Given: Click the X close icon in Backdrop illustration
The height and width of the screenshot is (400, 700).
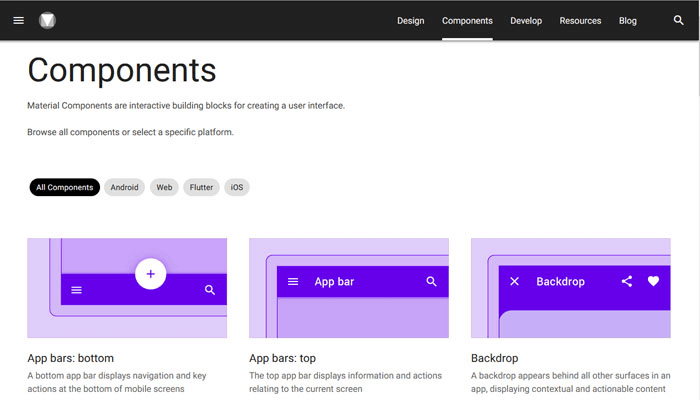Looking at the screenshot, I should (x=514, y=281).
